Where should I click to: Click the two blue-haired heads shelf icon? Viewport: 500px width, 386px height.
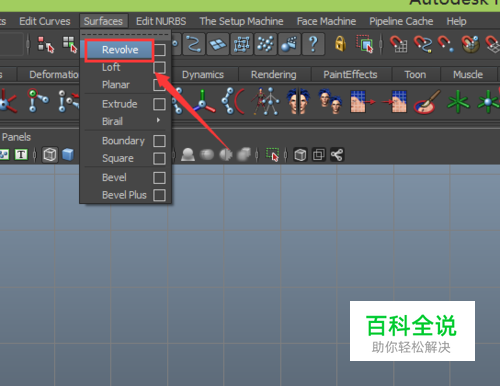330,101
